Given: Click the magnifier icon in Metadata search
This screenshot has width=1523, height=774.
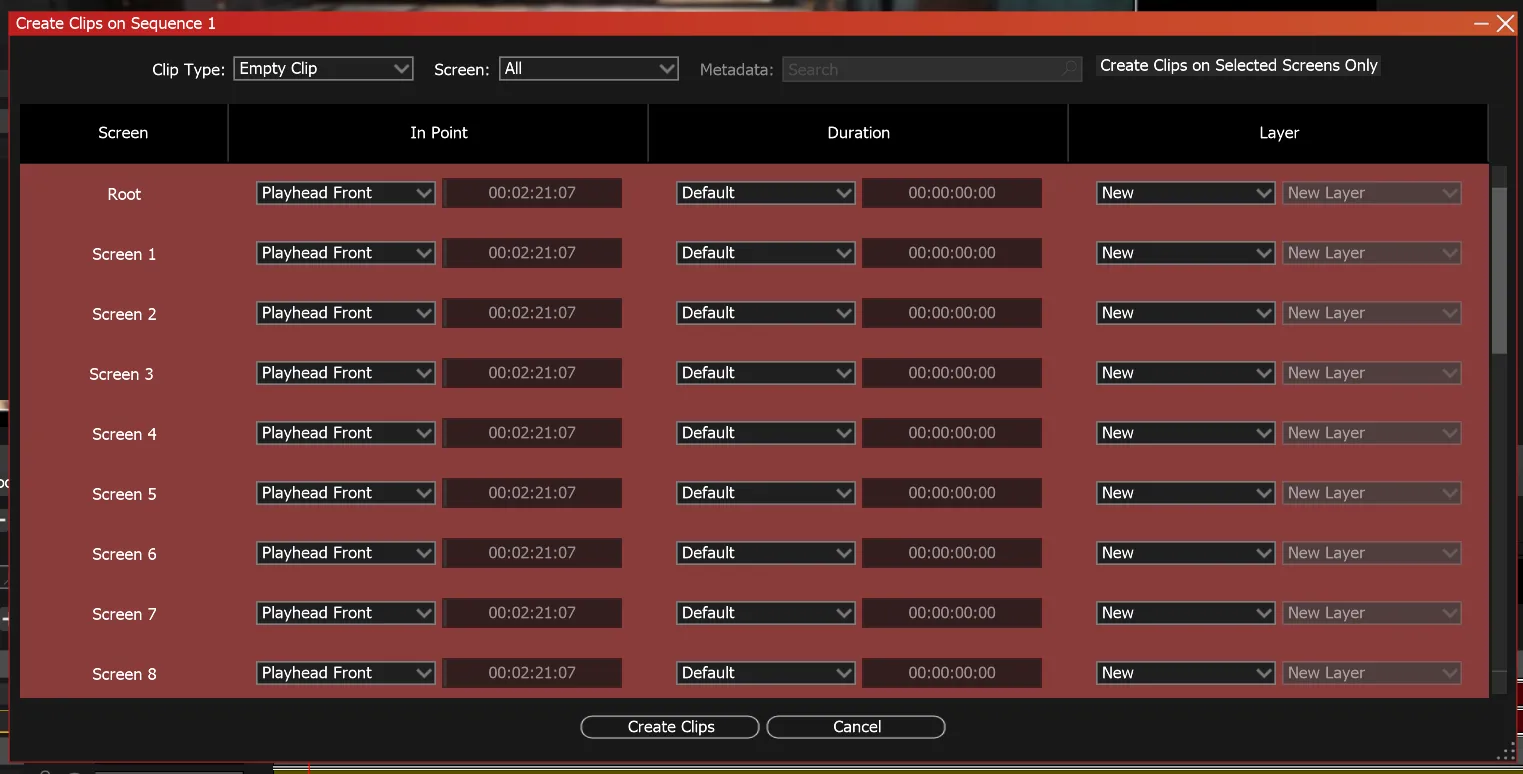Looking at the screenshot, I should (x=1070, y=69).
